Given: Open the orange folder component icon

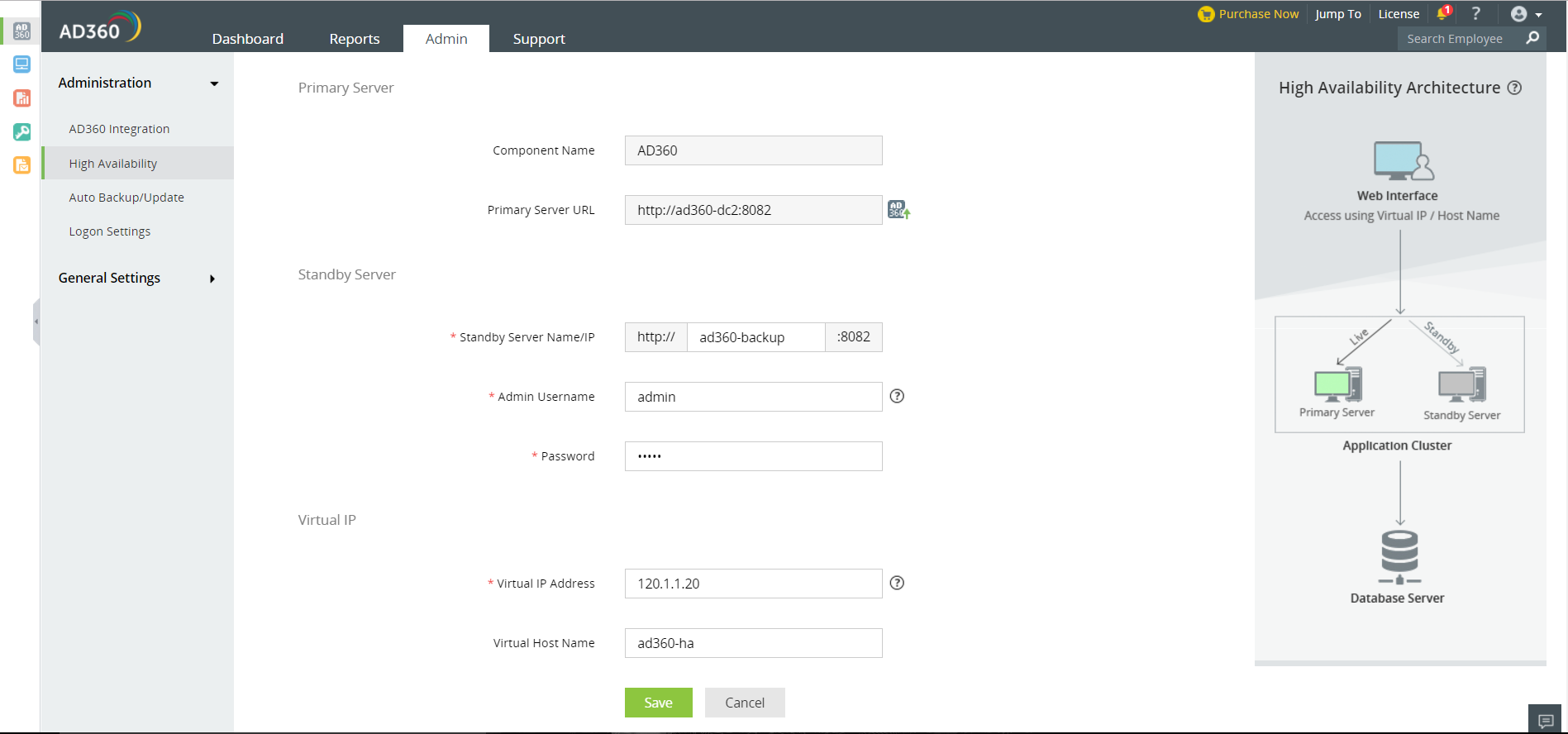Looking at the screenshot, I should (21, 165).
